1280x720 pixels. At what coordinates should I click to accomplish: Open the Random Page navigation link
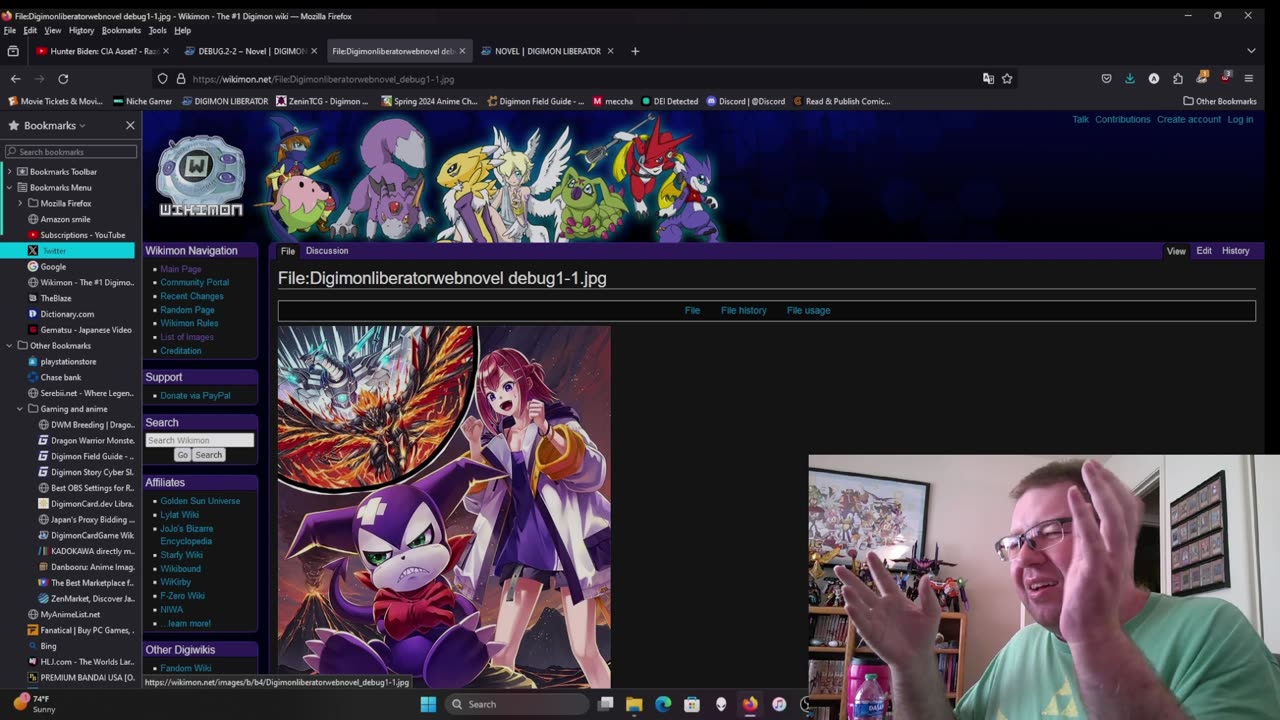point(187,310)
